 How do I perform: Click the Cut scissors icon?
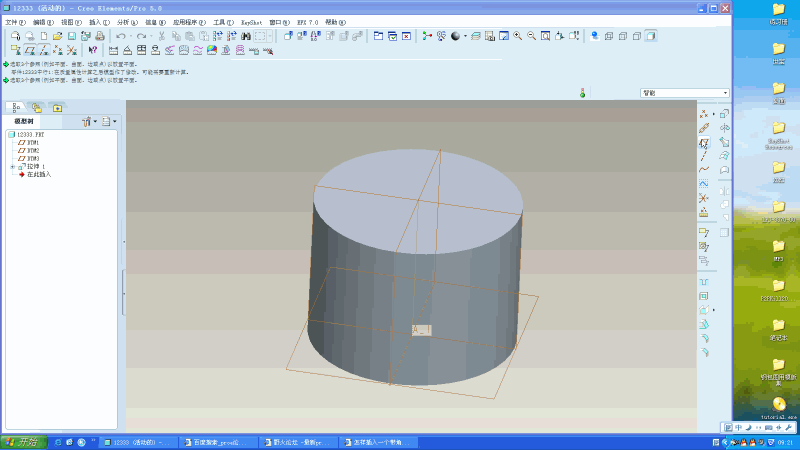pyautogui.click(x=162, y=36)
